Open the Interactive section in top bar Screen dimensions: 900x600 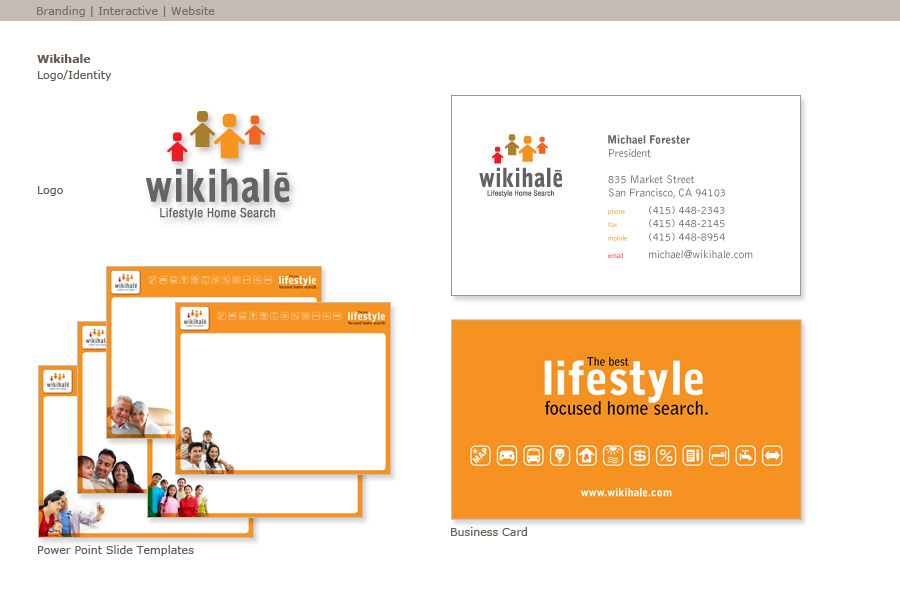tap(127, 11)
